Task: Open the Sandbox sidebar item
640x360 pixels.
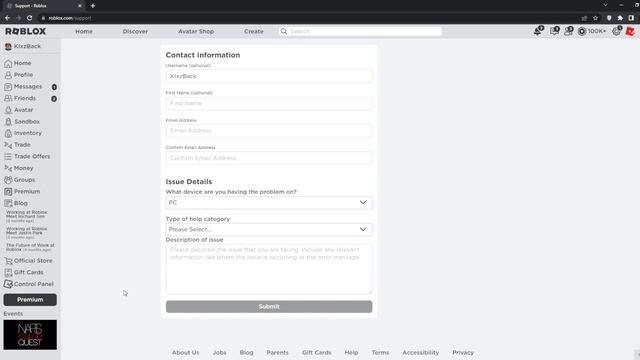Action: 22,122
